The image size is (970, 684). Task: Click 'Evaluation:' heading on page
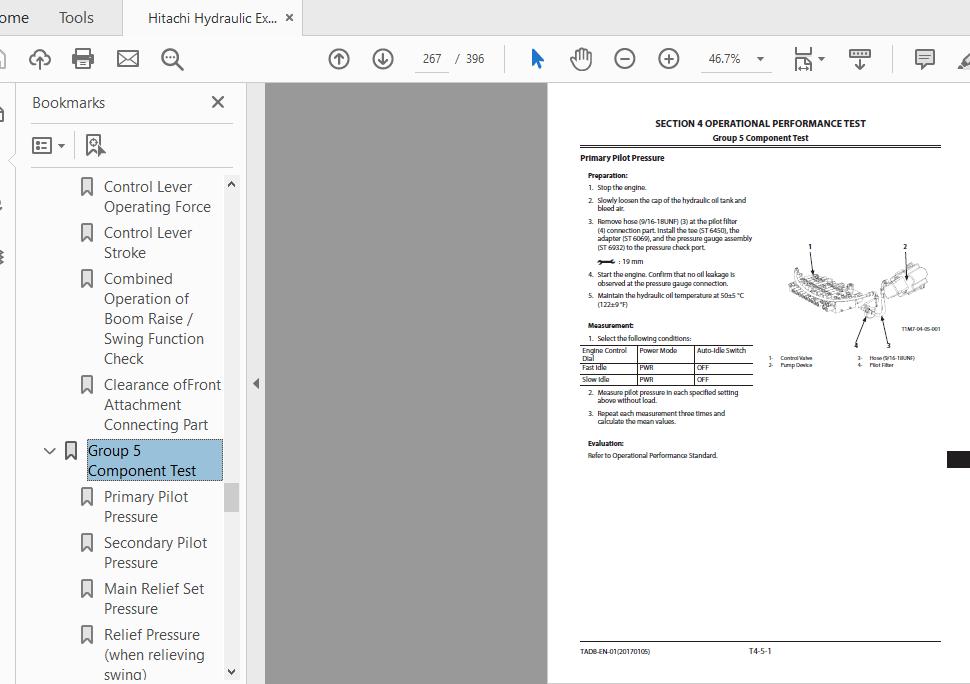pyautogui.click(x=605, y=443)
